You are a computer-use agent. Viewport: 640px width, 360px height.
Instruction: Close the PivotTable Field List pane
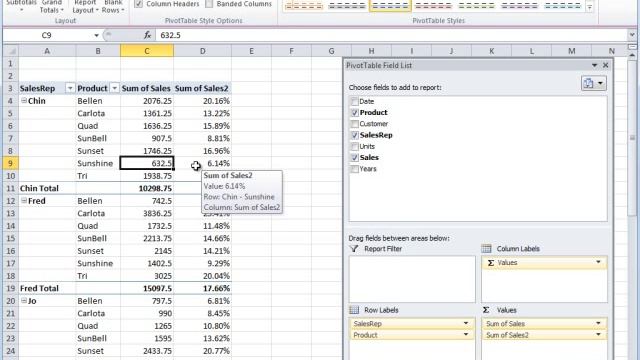pos(606,65)
